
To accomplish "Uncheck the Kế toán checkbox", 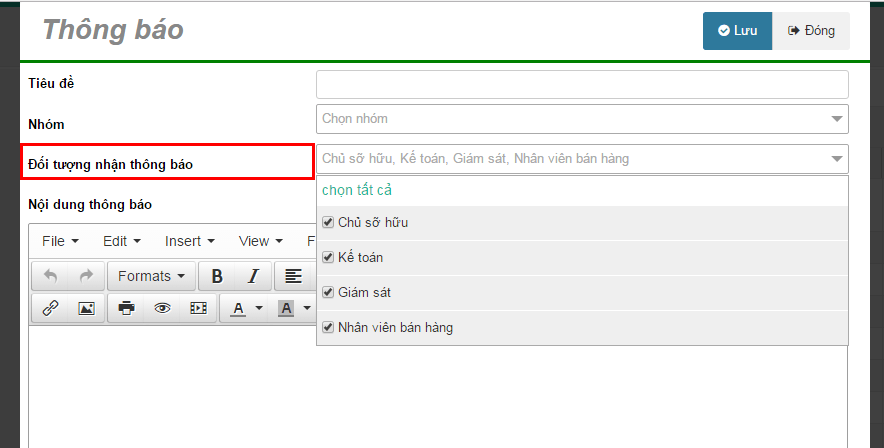I will [x=328, y=258].
